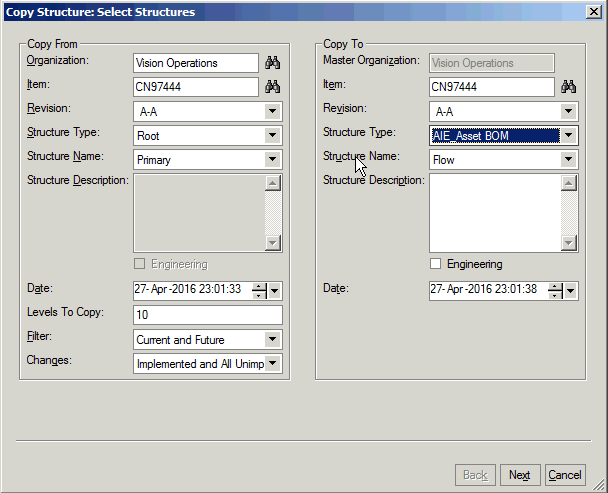The image size is (608, 493).
Task: Click the Next button
Action: pos(520,475)
